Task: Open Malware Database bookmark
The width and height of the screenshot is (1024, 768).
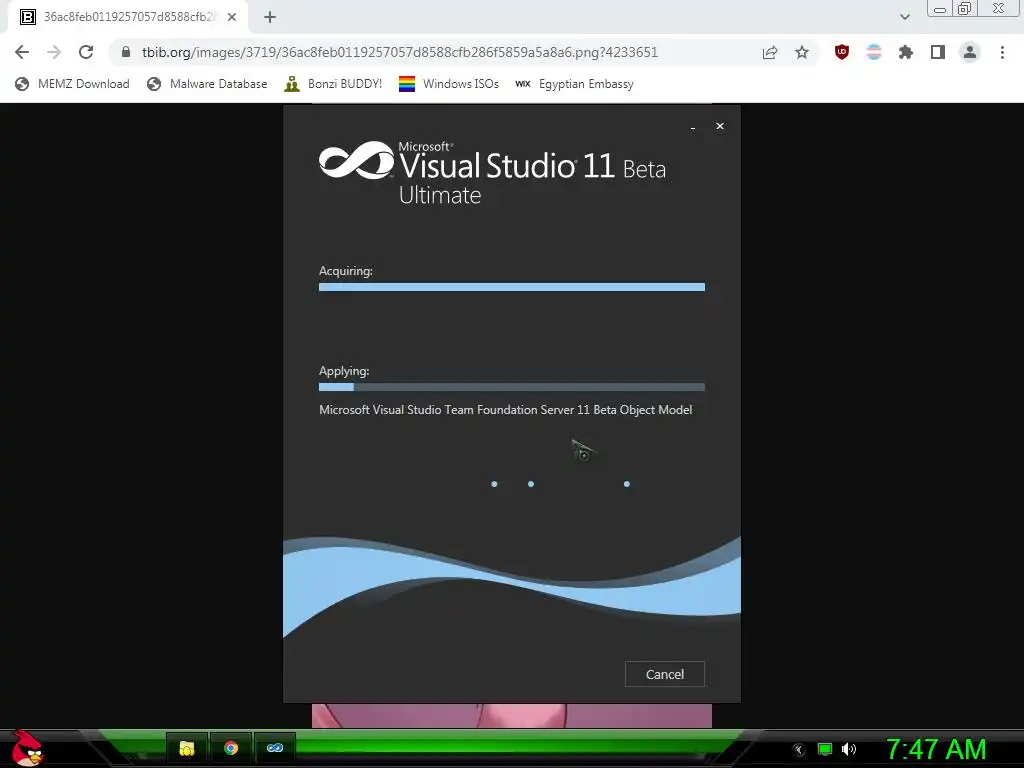Action: coord(208,84)
